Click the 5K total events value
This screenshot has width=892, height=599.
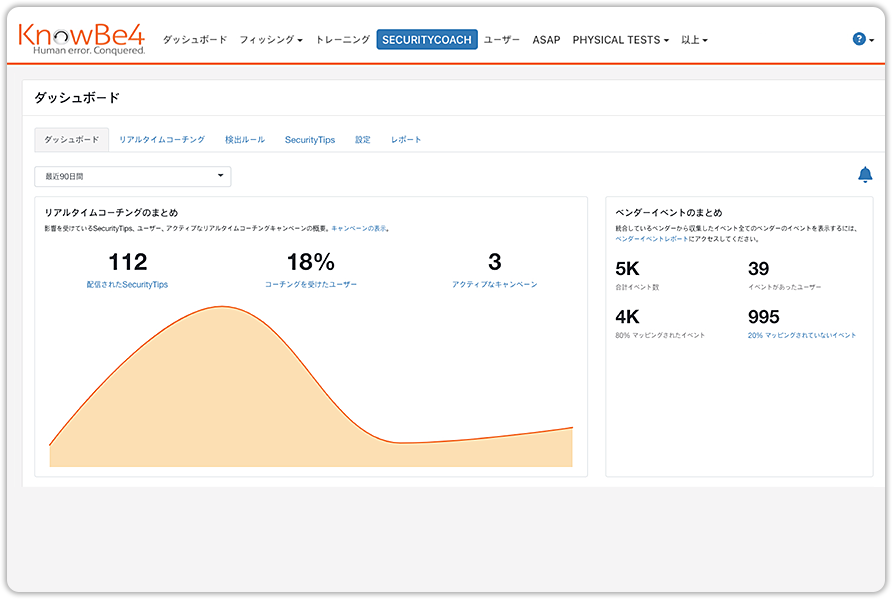(x=627, y=268)
